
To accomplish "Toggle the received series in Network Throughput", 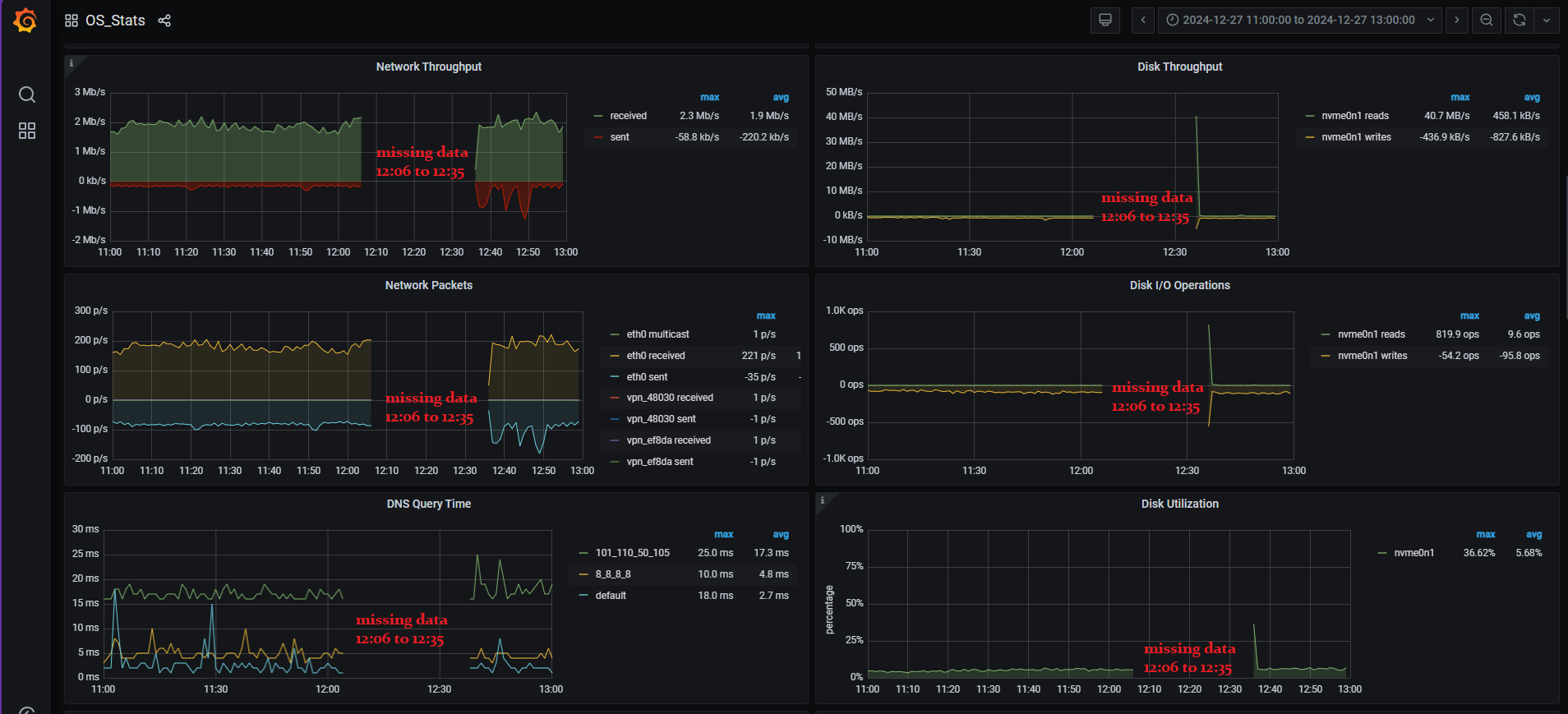I will coord(628,116).
